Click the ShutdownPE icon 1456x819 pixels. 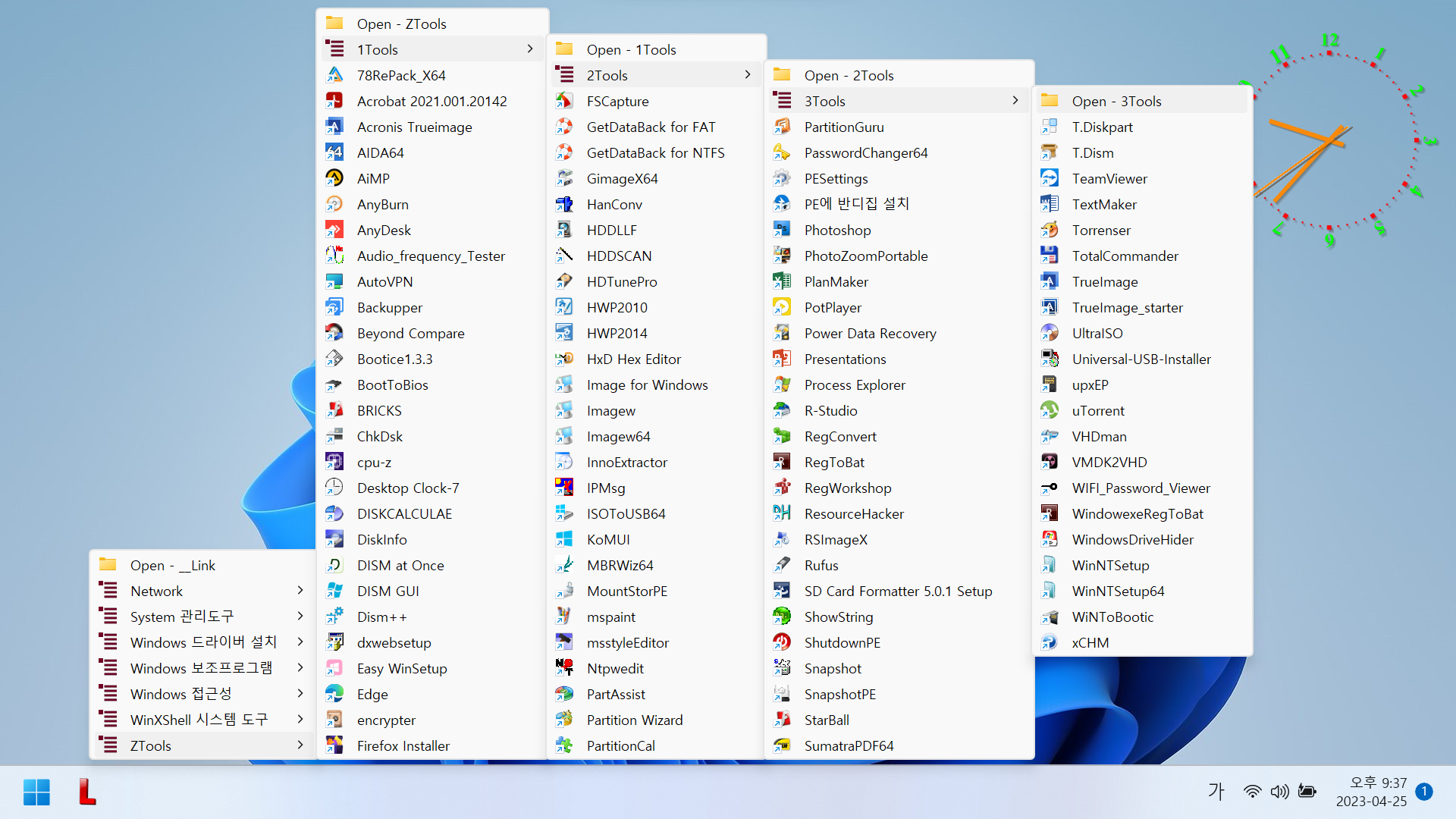click(x=782, y=642)
